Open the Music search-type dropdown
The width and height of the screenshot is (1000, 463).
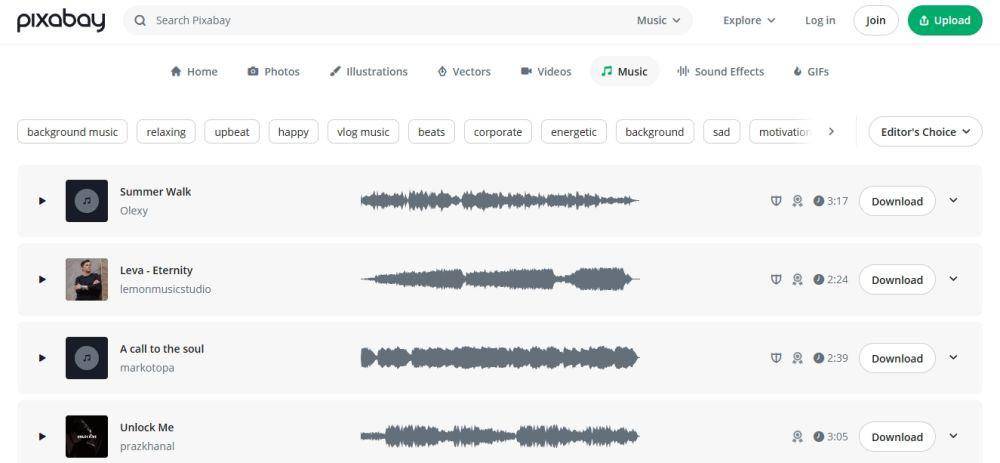pos(659,20)
